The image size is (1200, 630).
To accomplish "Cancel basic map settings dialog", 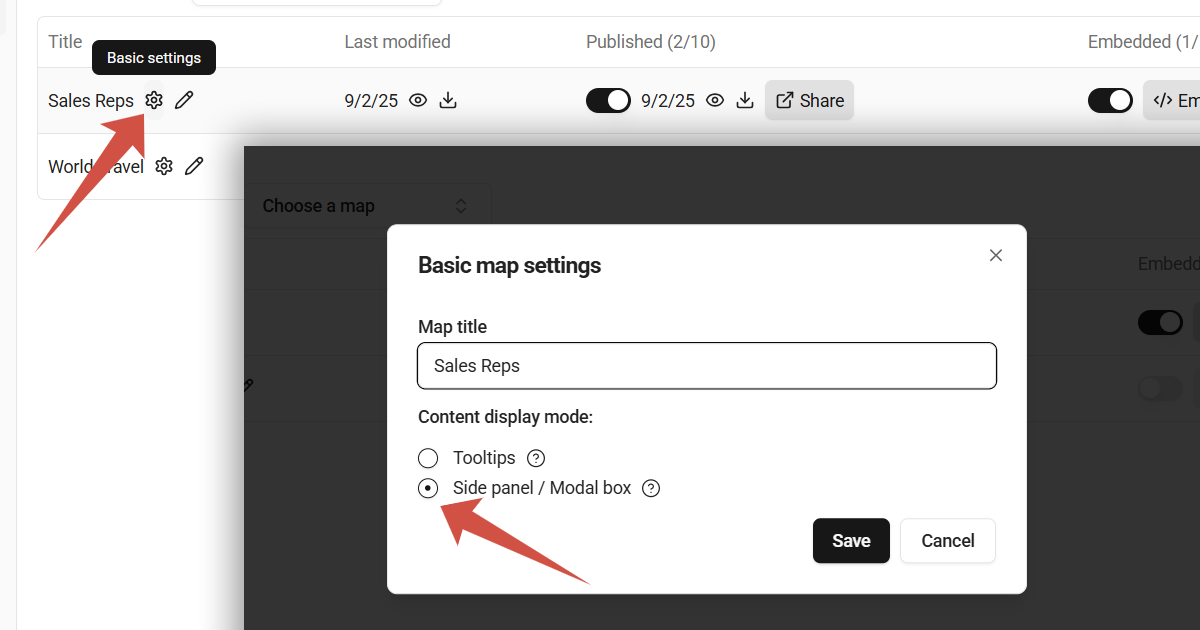I will tap(948, 541).
